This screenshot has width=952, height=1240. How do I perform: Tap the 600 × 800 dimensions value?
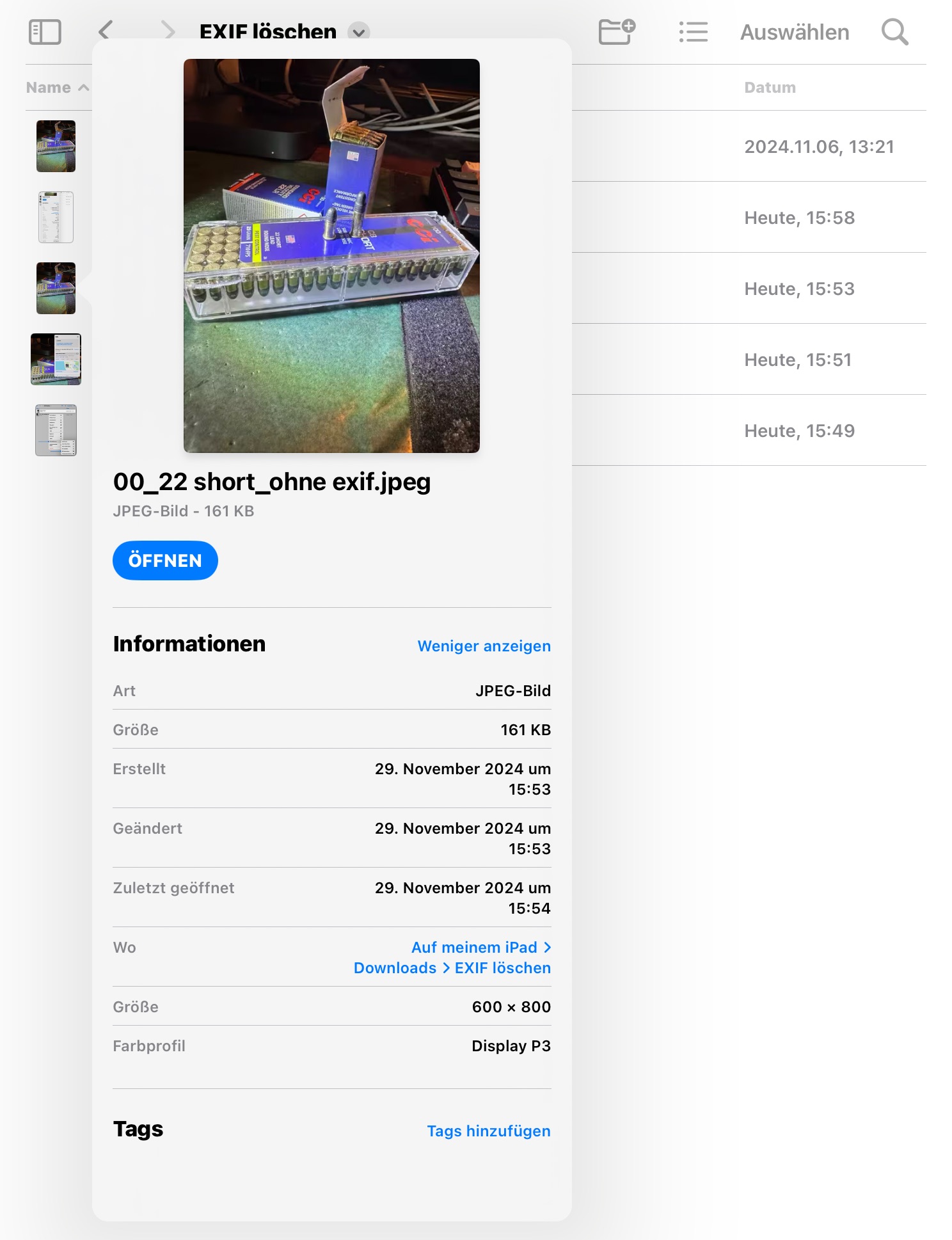tap(511, 1007)
